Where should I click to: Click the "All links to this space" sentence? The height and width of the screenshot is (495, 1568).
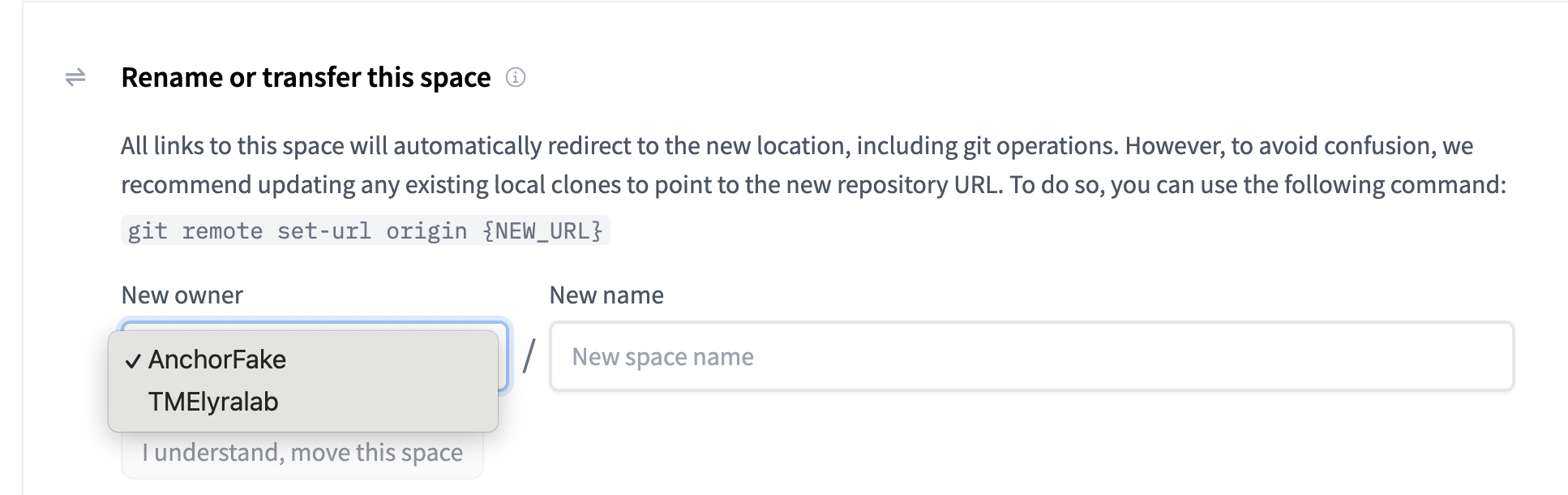(243, 146)
